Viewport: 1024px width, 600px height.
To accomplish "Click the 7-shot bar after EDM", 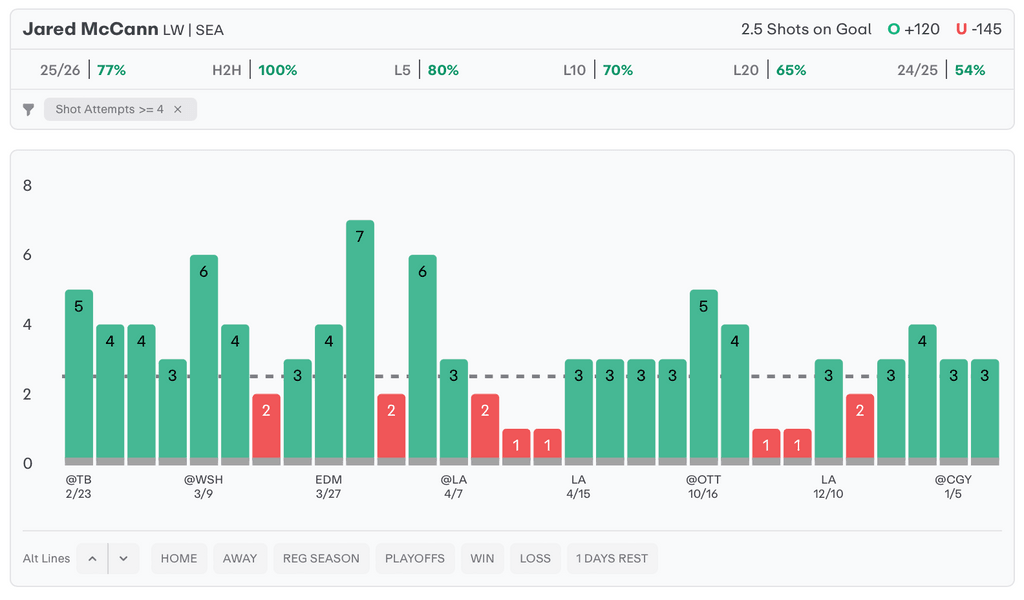I will coord(360,340).
